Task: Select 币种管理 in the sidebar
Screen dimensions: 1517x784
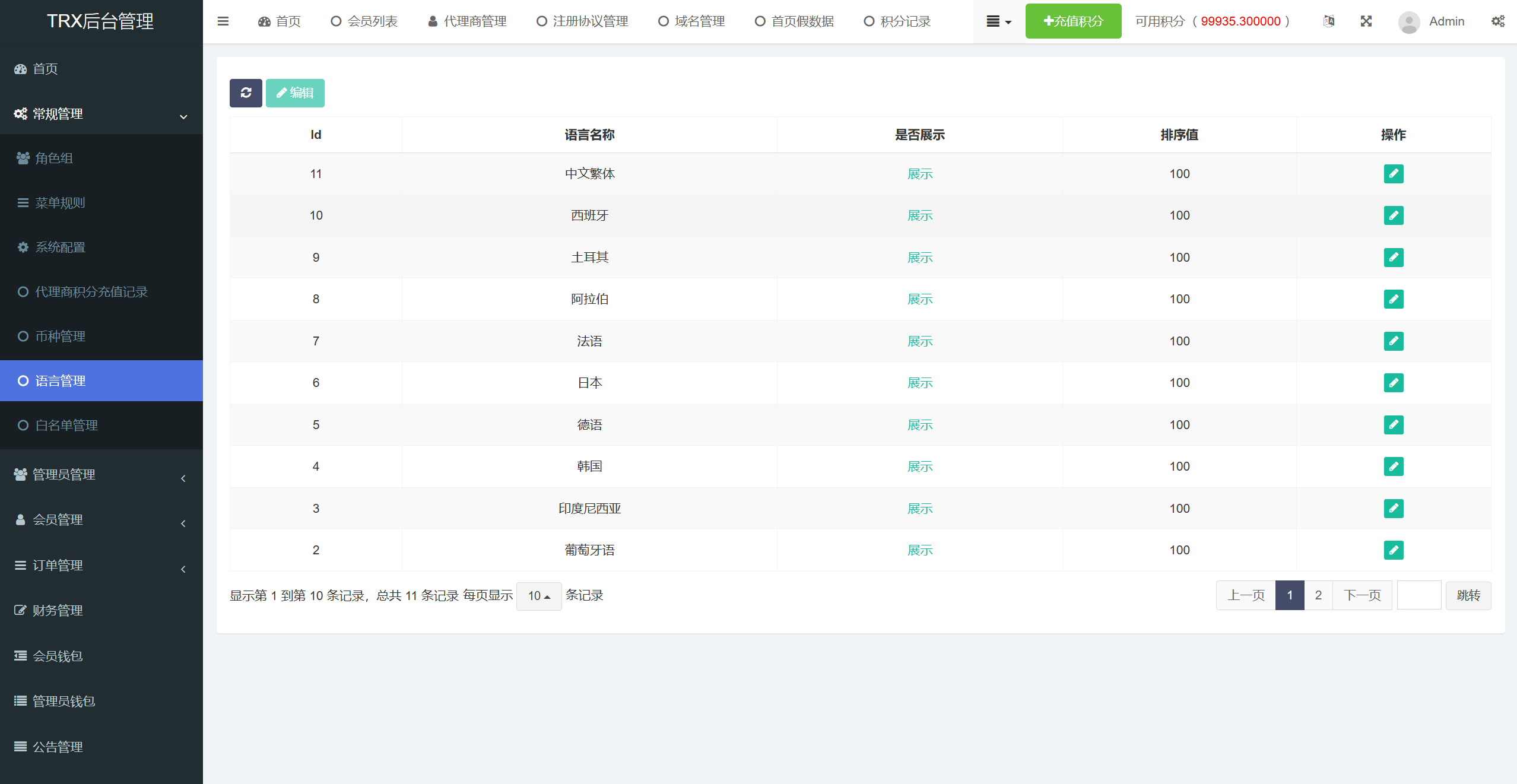Action: 60,337
